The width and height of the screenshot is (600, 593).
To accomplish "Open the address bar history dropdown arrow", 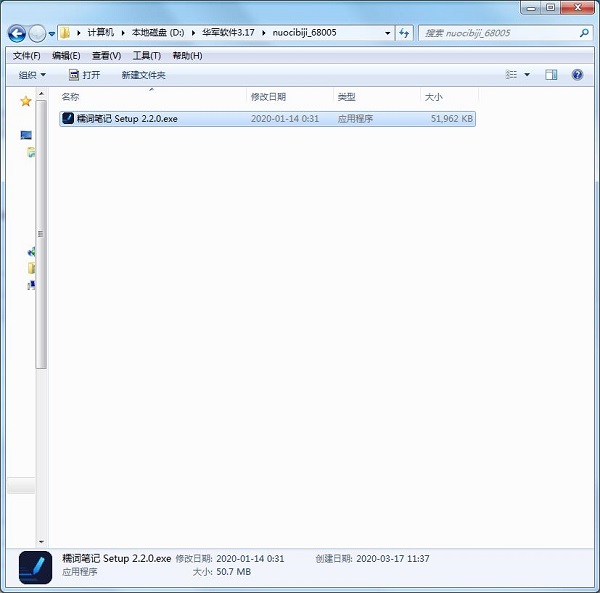I will click(387, 33).
